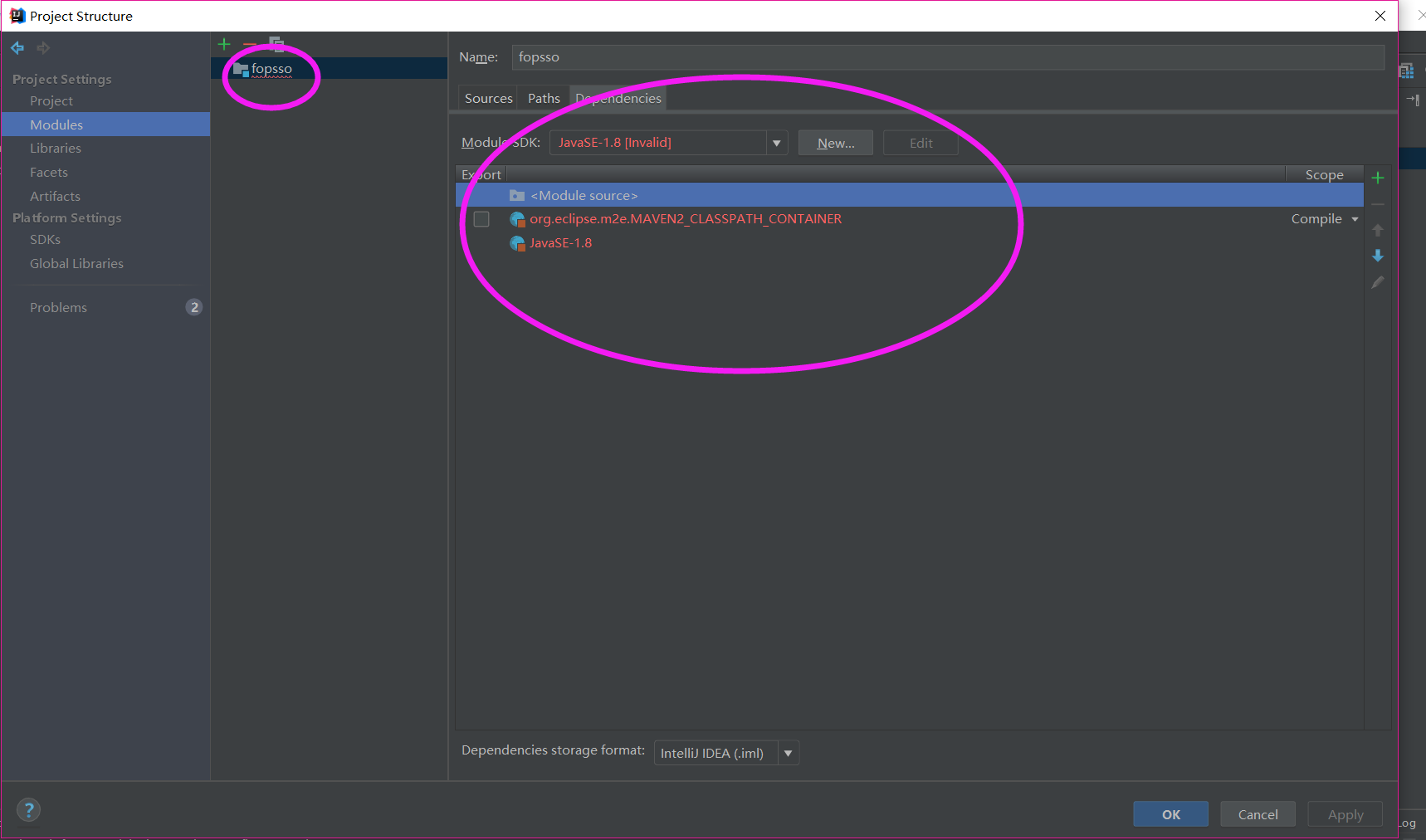Add a new module with plus icon
Image resolution: width=1426 pixels, height=840 pixels.
[224, 44]
